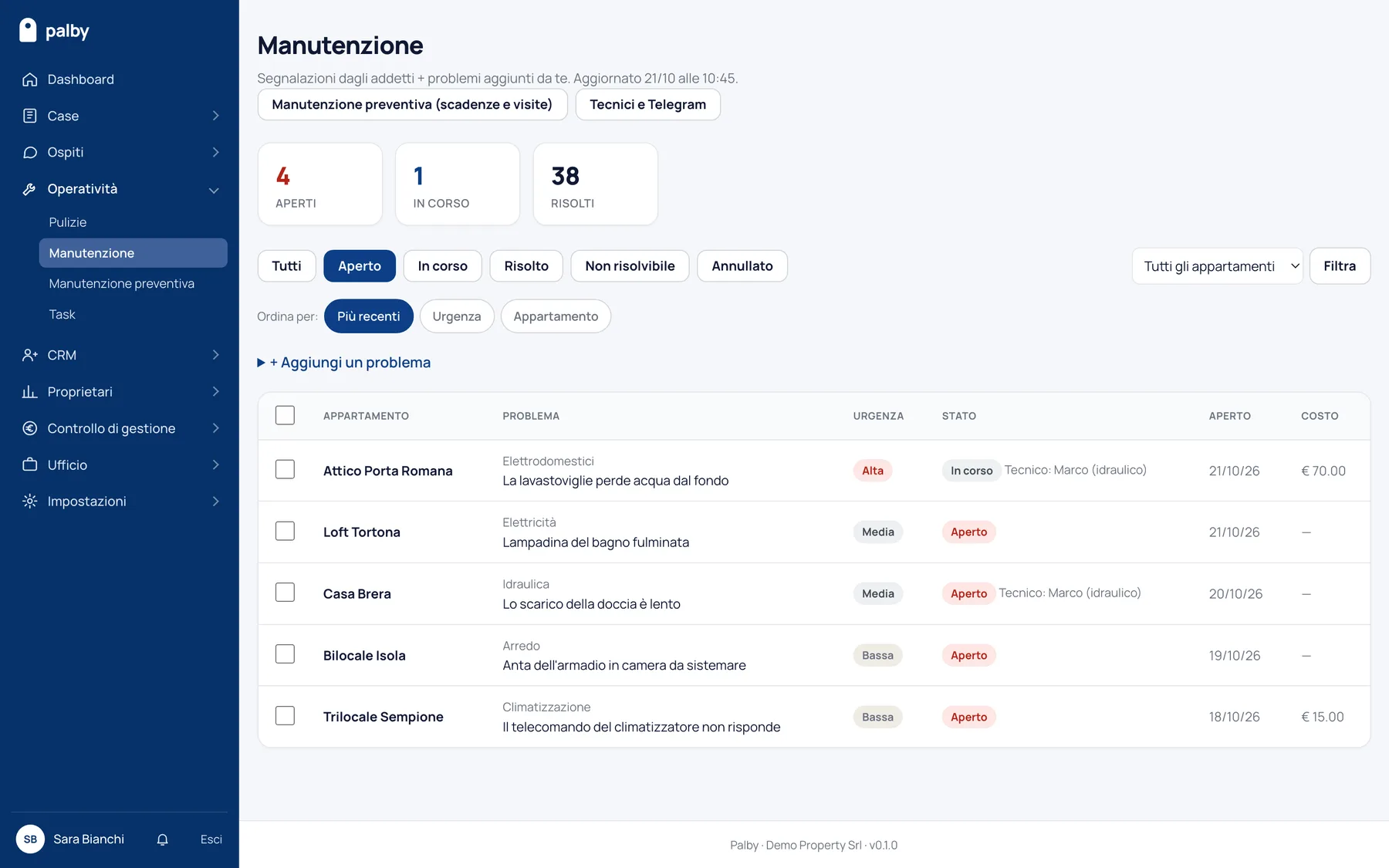Open the Tutti gli appartamenti dropdown
This screenshot has width=1389, height=868.
1218,266
